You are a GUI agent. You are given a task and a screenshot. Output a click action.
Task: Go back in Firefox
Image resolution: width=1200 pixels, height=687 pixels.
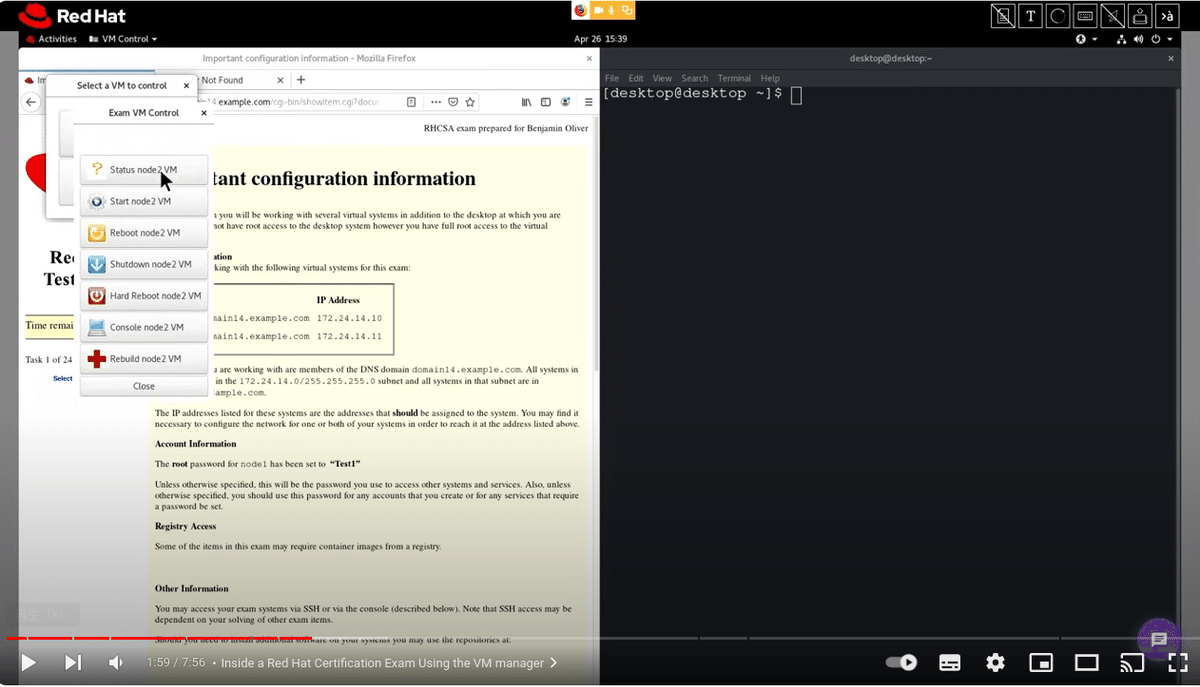(x=32, y=102)
